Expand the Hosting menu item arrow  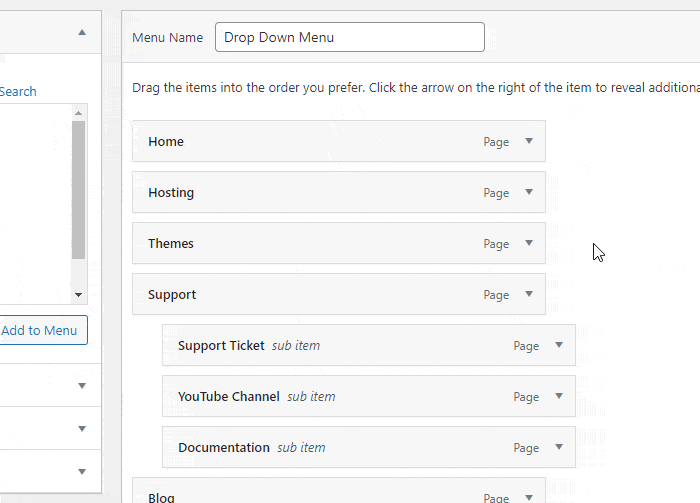point(528,192)
